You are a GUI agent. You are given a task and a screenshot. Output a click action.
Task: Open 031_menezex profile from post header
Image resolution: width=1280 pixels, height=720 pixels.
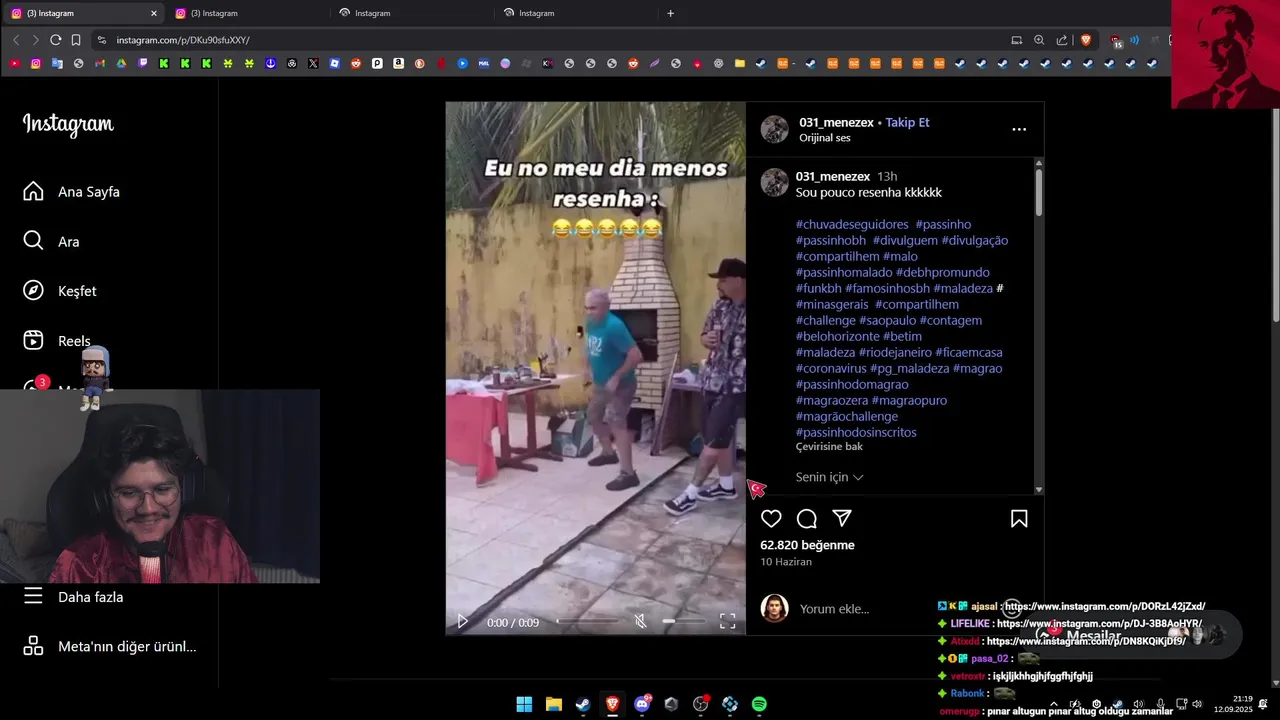836,122
